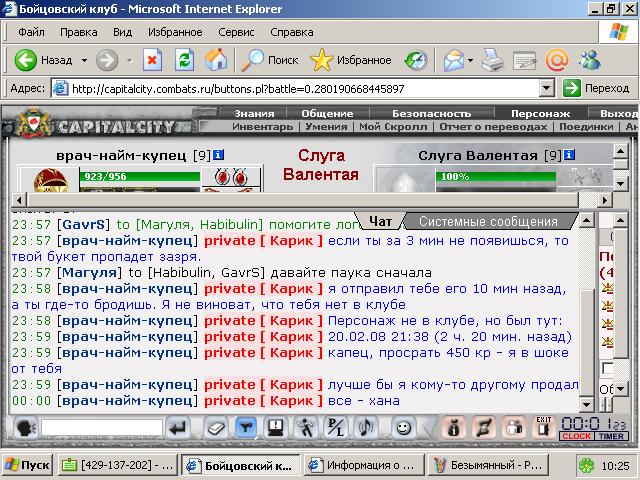
Task: Open the Избранное menu
Action: (175, 32)
